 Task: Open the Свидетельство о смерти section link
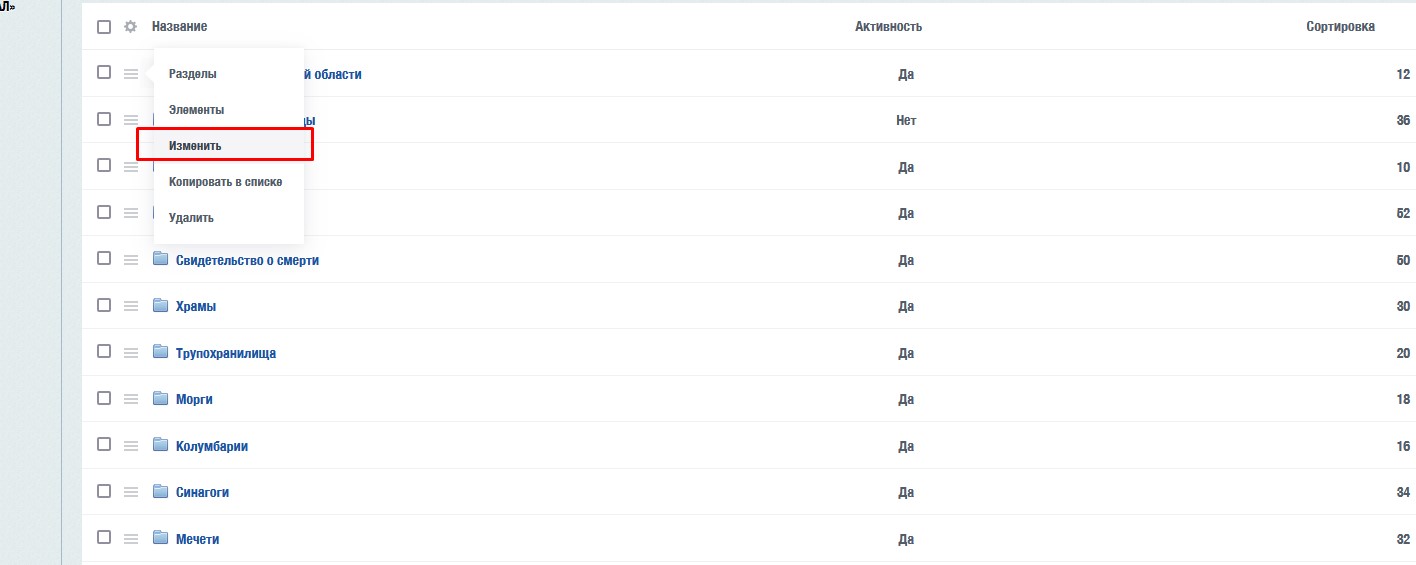(247, 260)
